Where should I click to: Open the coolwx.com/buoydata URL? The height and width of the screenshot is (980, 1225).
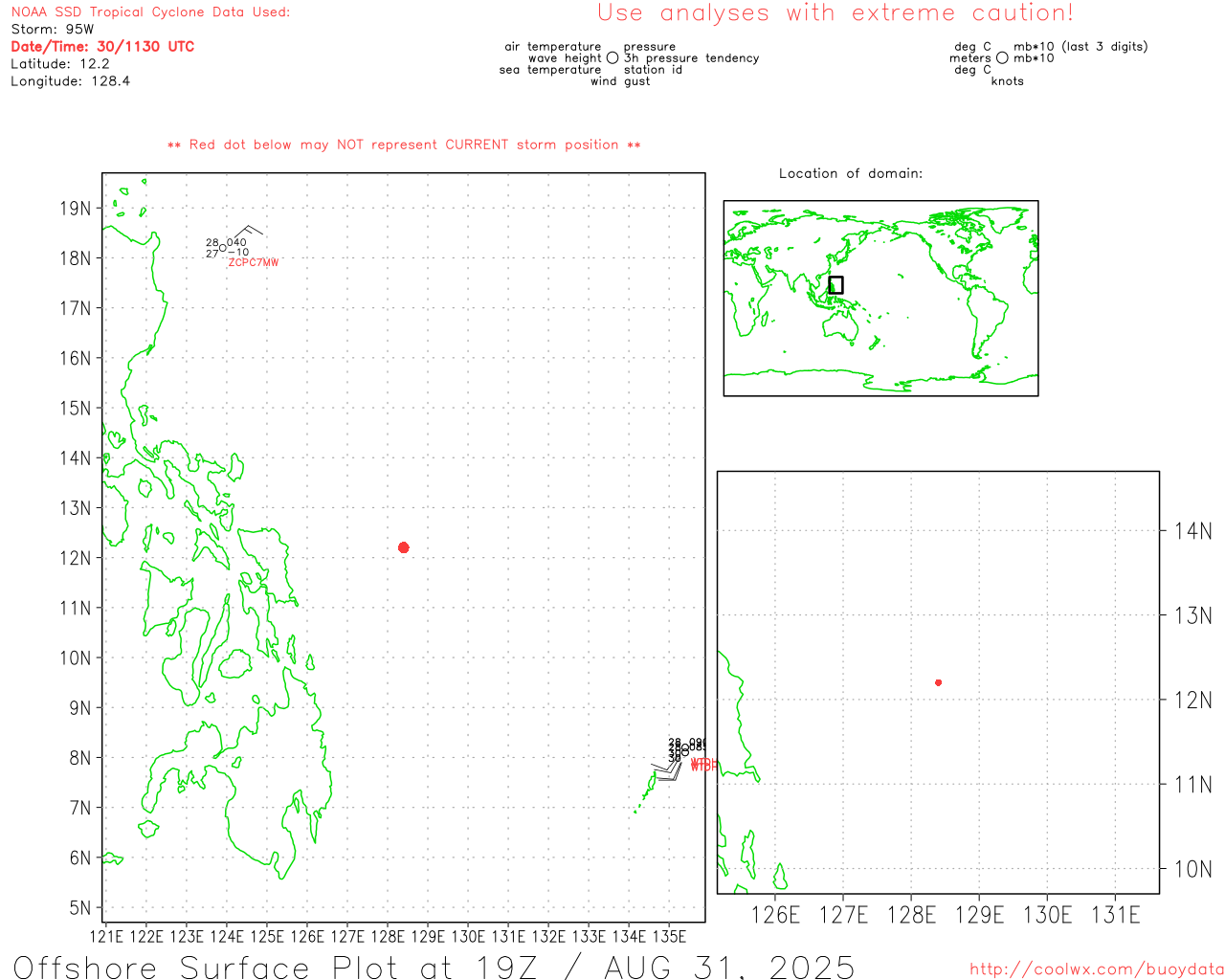1097,969
